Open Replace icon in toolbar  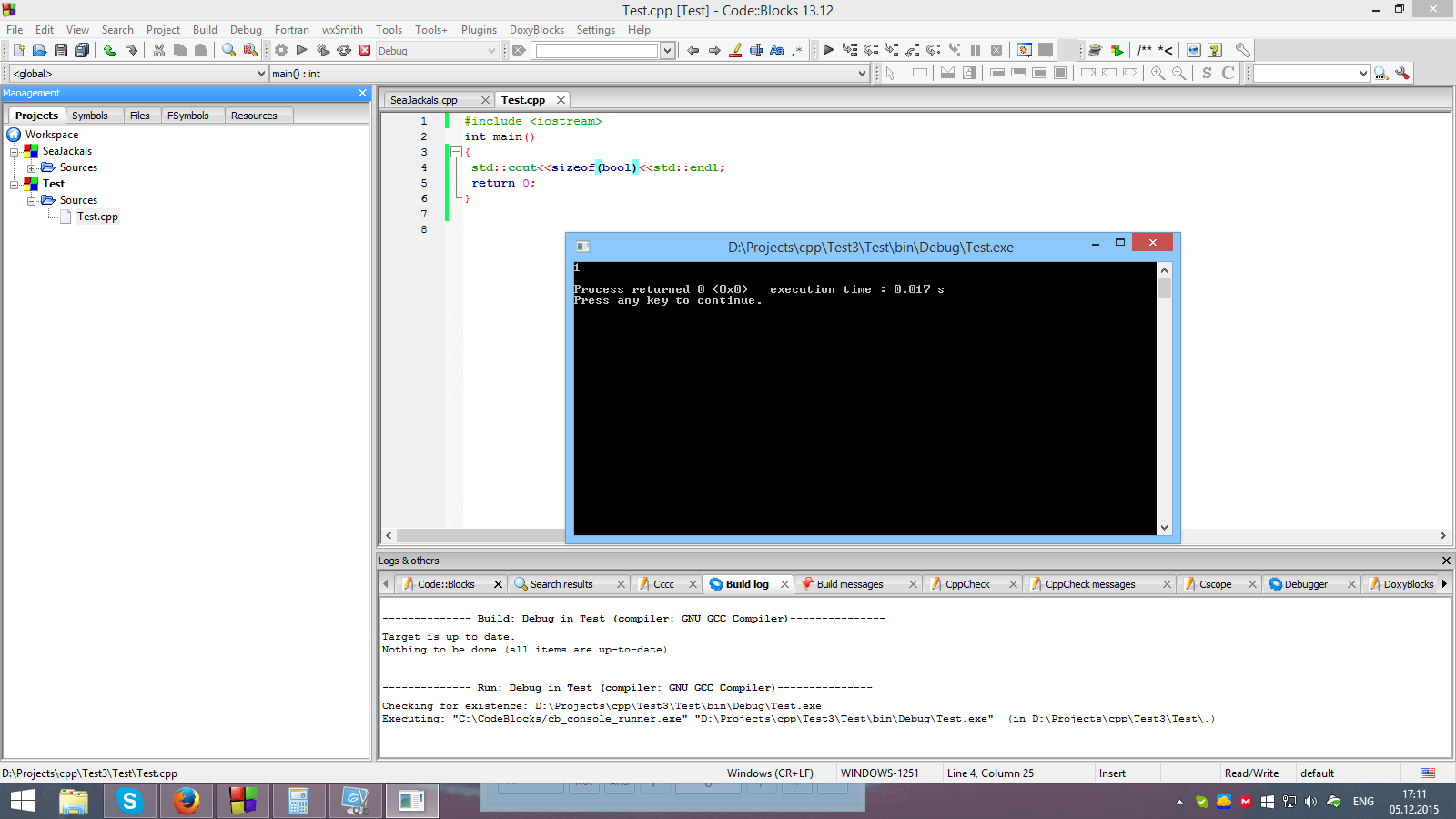[x=250, y=50]
